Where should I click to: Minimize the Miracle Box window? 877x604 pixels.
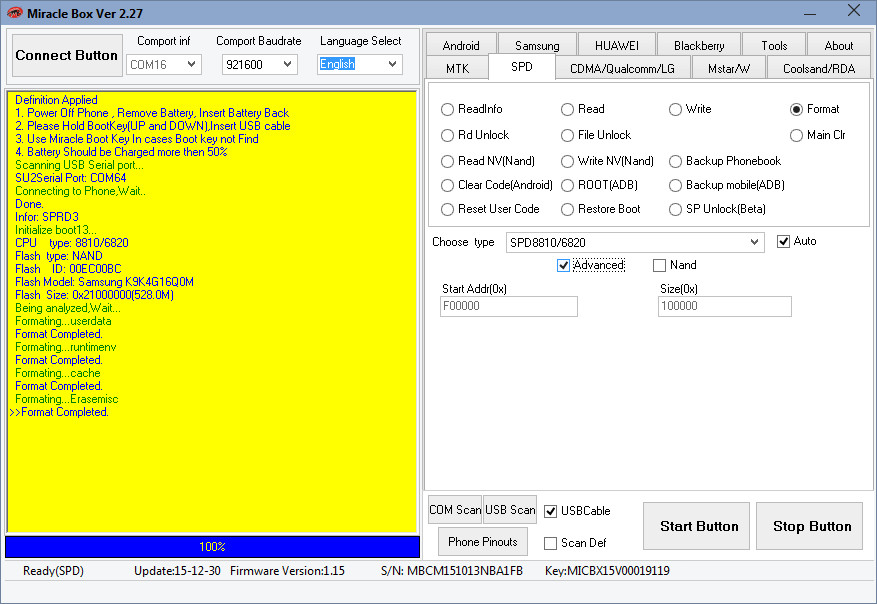point(810,12)
